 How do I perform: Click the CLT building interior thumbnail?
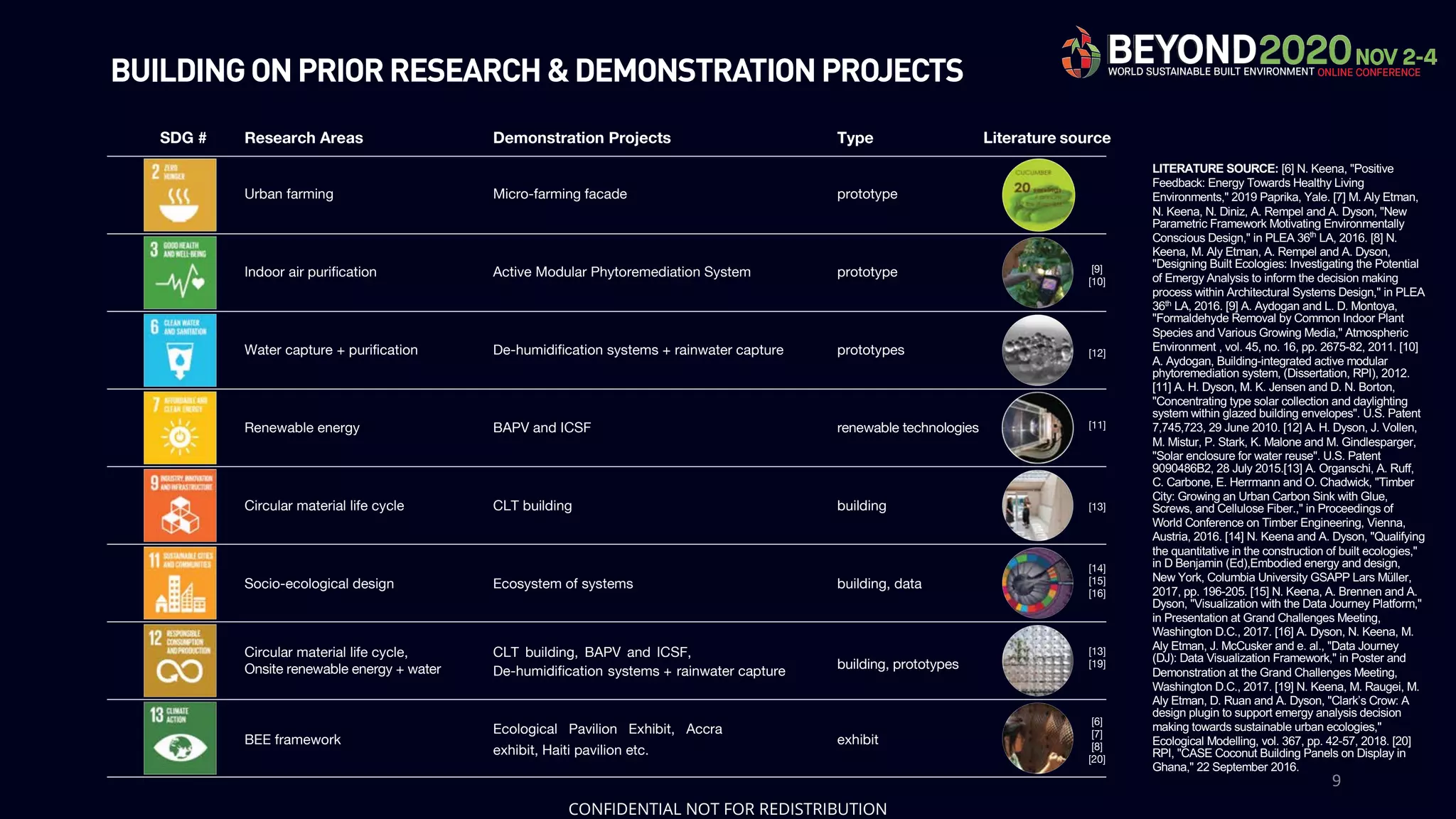1038,505
